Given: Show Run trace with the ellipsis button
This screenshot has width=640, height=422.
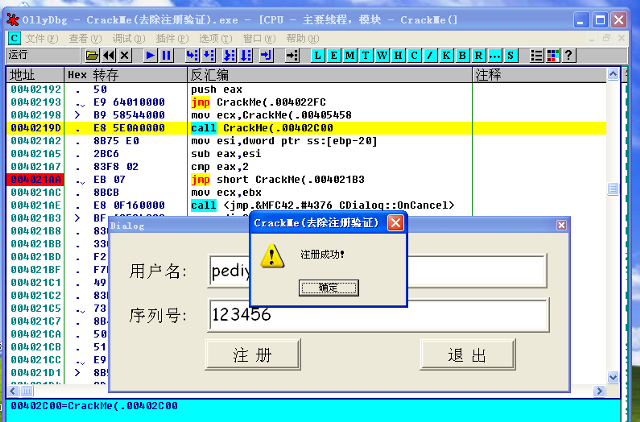Looking at the screenshot, I should pos(494,55).
